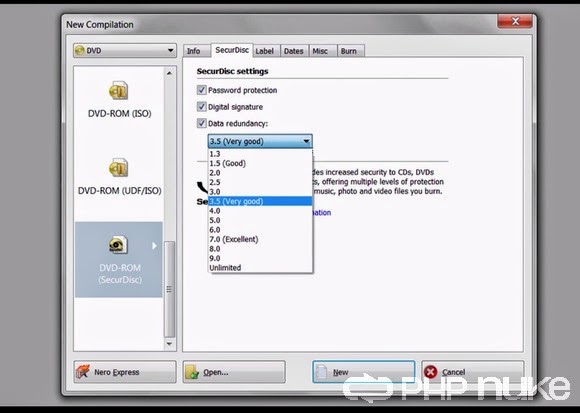Screen dimensions: 580x413
Task: Choose 5.0 redundancy level
Action: click(260, 220)
